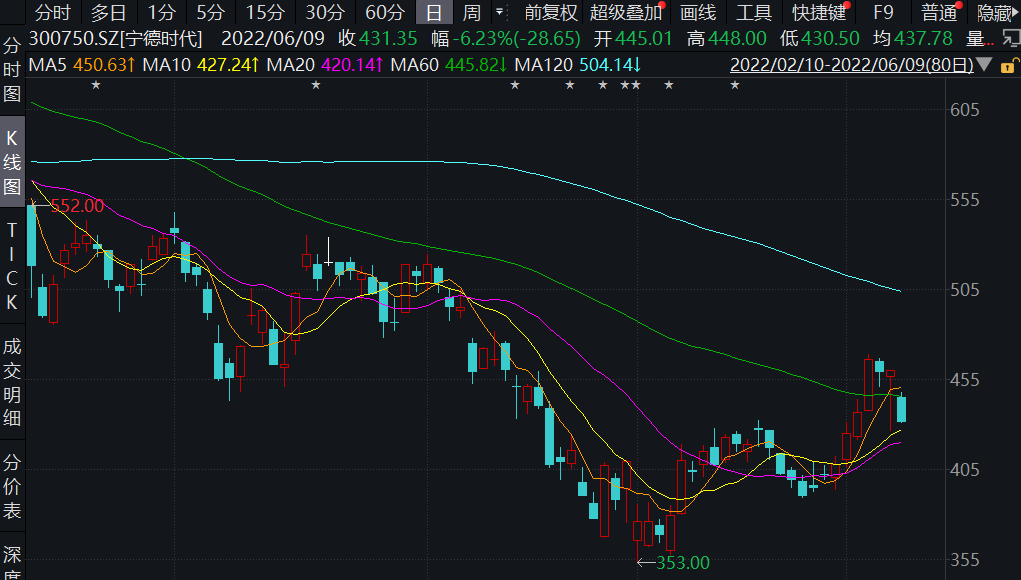The width and height of the screenshot is (1021, 580).
Task: Switch to the 60分 period
Action: (x=385, y=13)
